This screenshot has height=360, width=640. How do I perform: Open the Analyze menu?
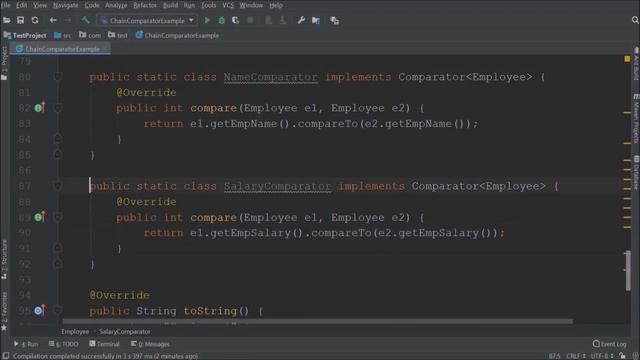click(116, 5)
